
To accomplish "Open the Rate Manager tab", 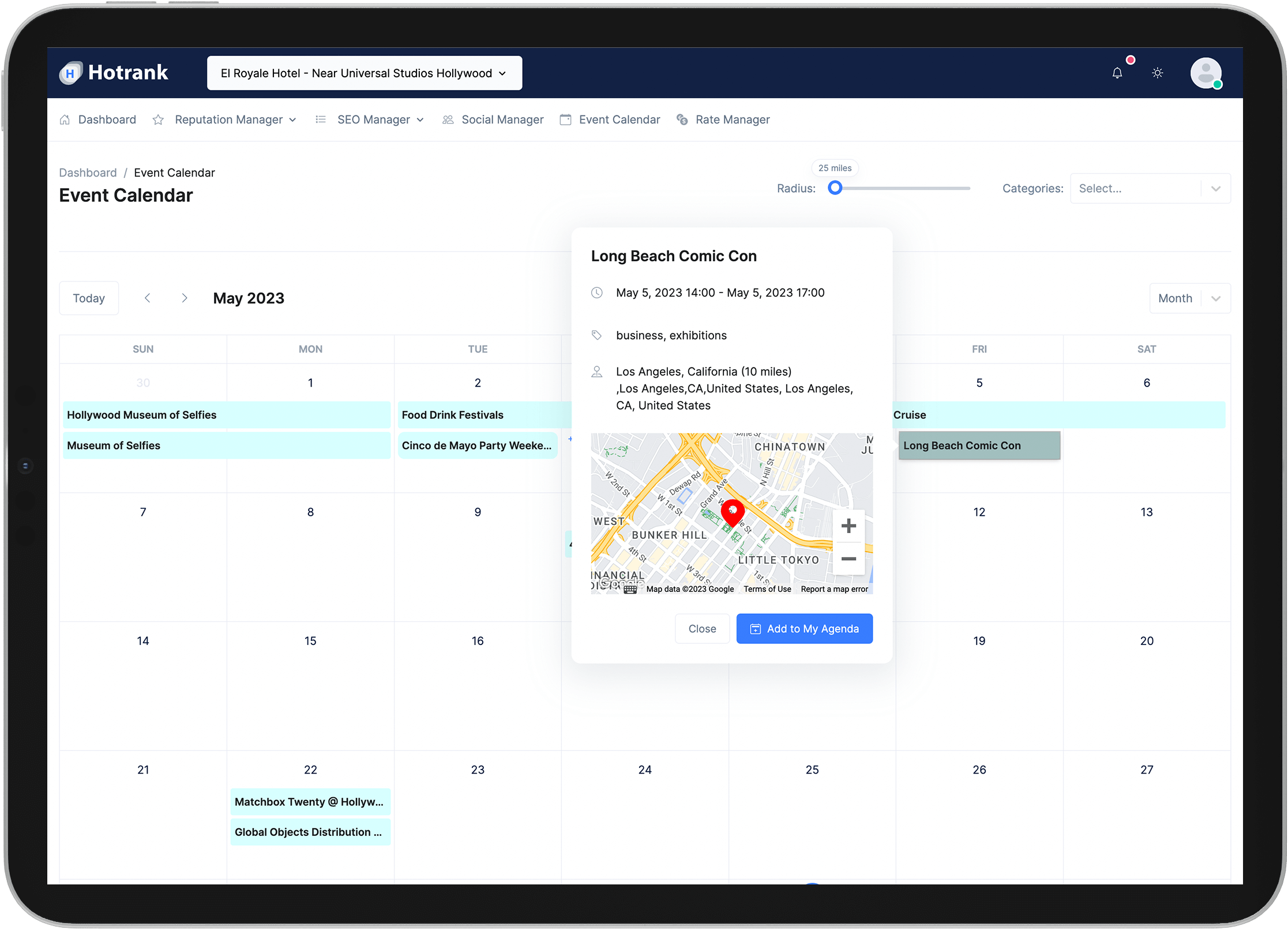I will 732,120.
